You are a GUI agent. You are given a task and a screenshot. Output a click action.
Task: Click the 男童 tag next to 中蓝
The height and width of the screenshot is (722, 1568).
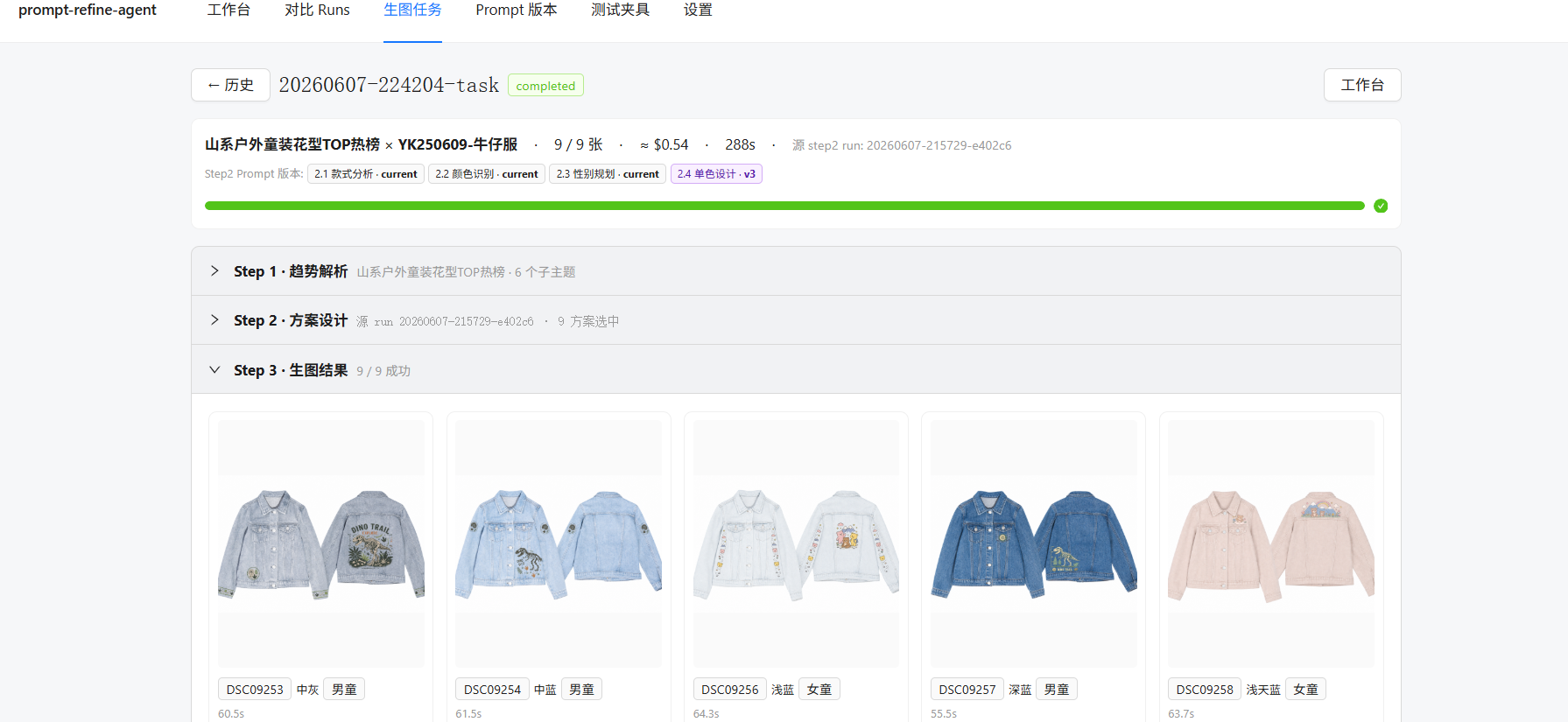tap(581, 690)
